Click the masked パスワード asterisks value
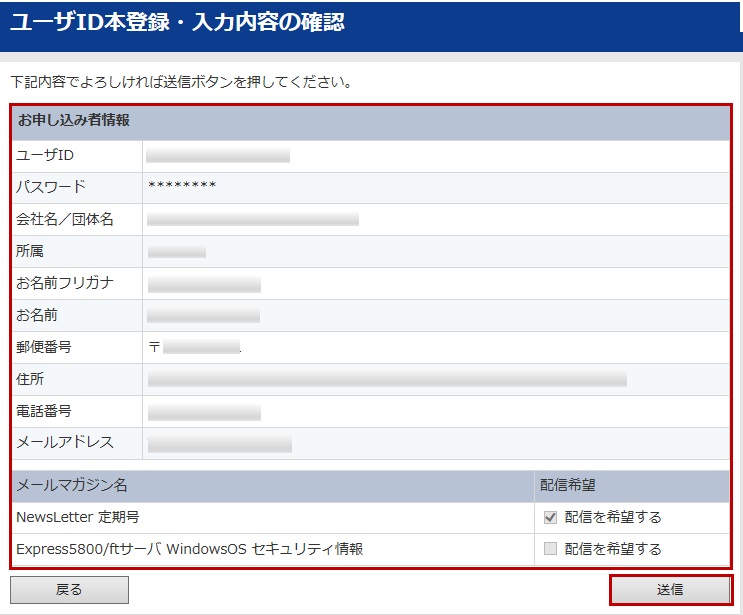Image resolution: width=743 pixels, height=615 pixels. pyautogui.click(x=182, y=187)
